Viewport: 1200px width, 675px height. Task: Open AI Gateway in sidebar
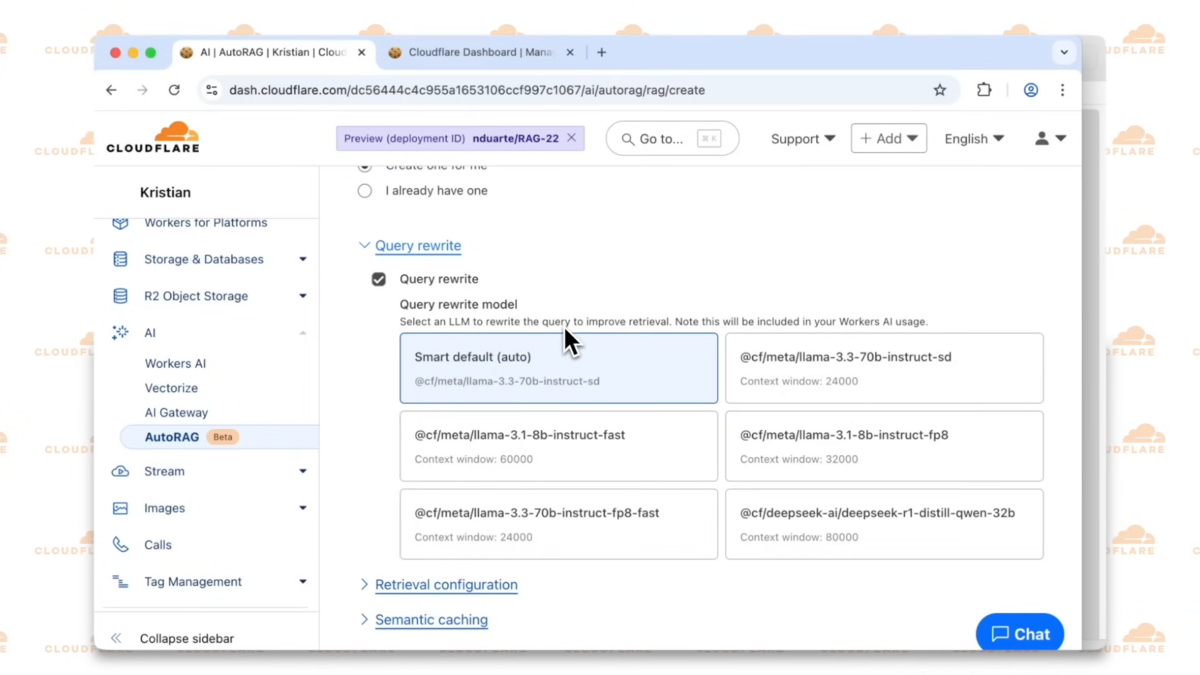(176, 413)
